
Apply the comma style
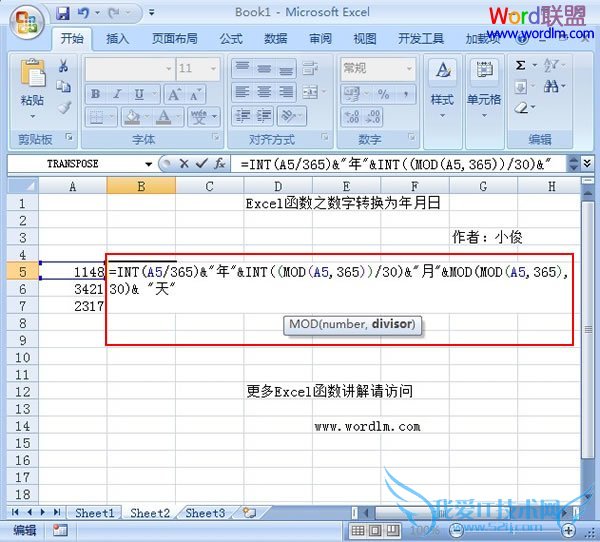coord(405,94)
